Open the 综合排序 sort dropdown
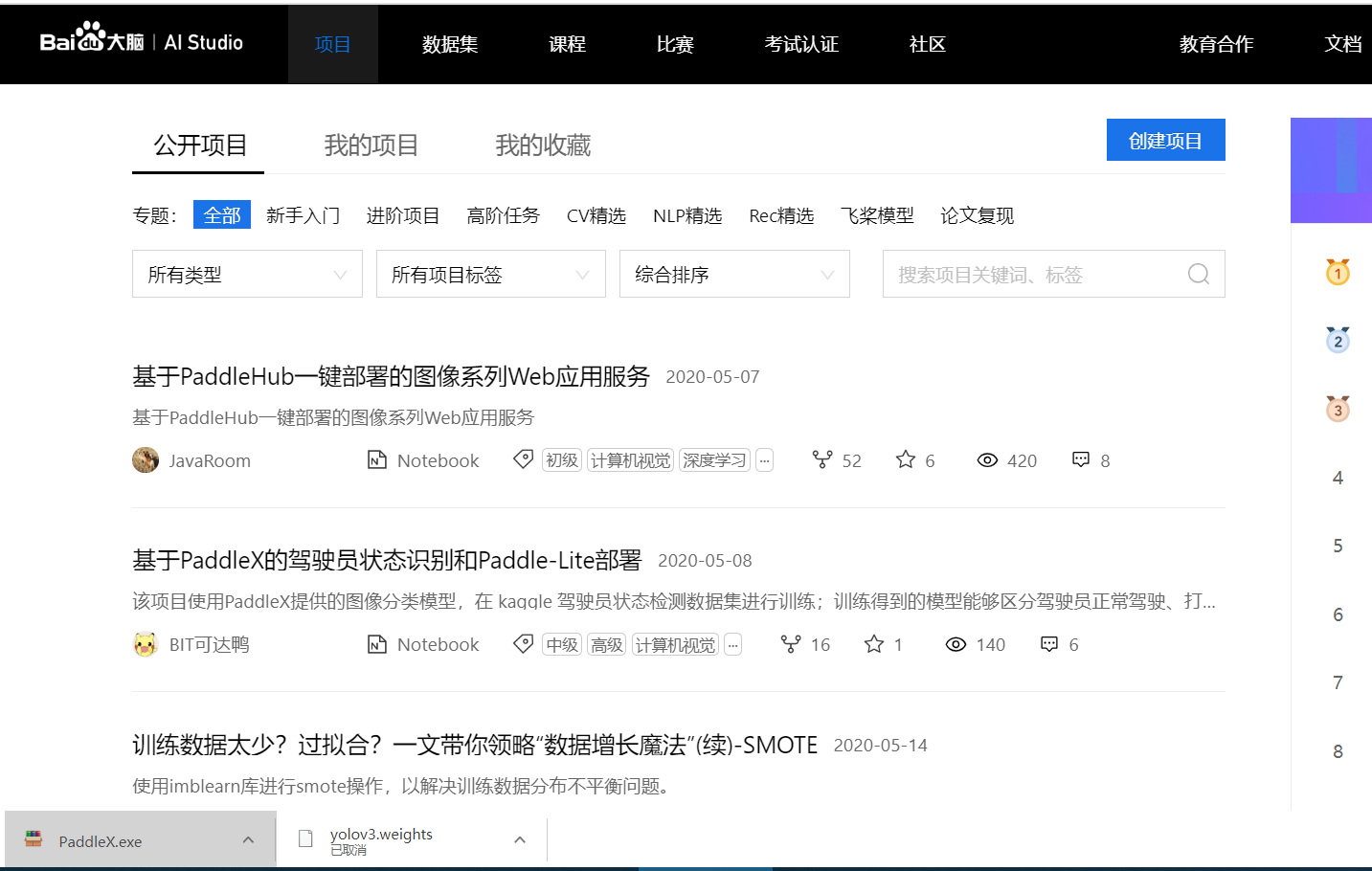Screen dimensions: 1372x871 click(x=734, y=274)
